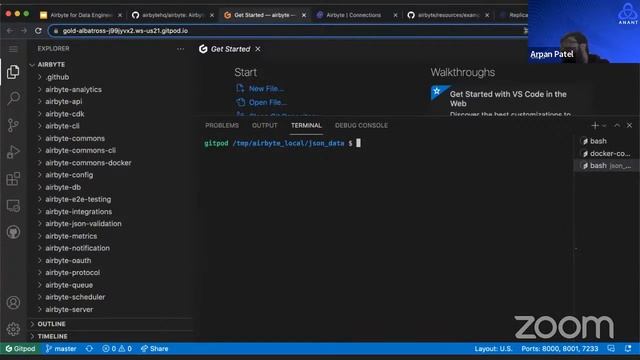Select the airbyte-server folder row
The height and width of the screenshot is (360, 640).
point(110,309)
